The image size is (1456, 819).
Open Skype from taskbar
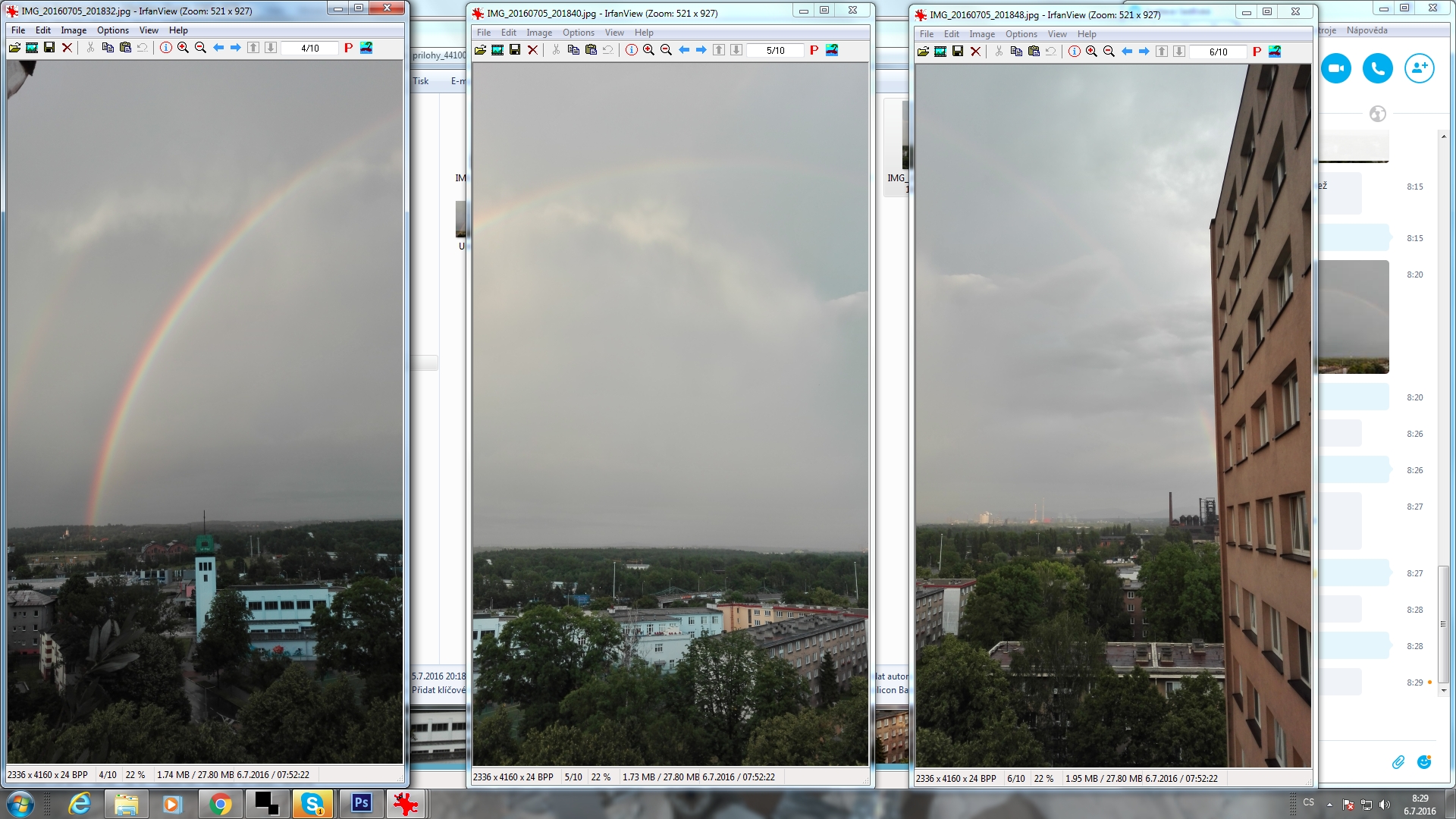pyautogui.click(x=313, y=804)
